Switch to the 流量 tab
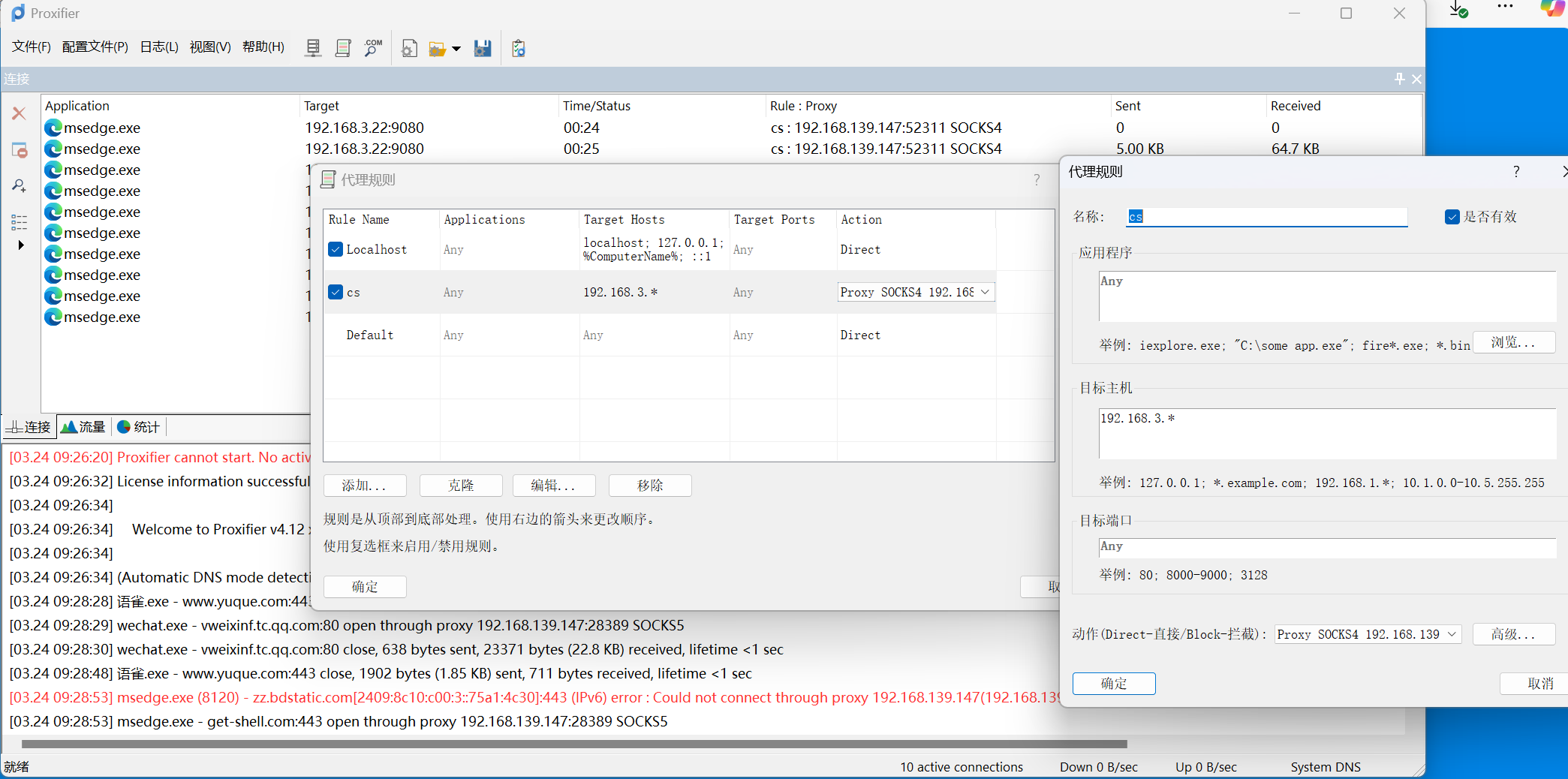Viewport: 1568px width, 779px height. 83,427
